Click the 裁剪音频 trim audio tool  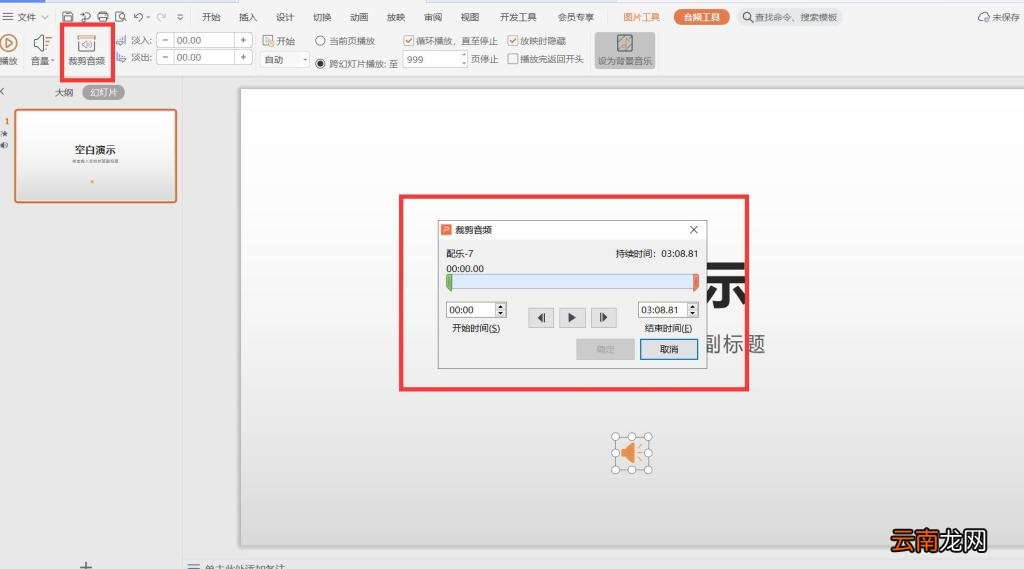click(x=87, y=50)
